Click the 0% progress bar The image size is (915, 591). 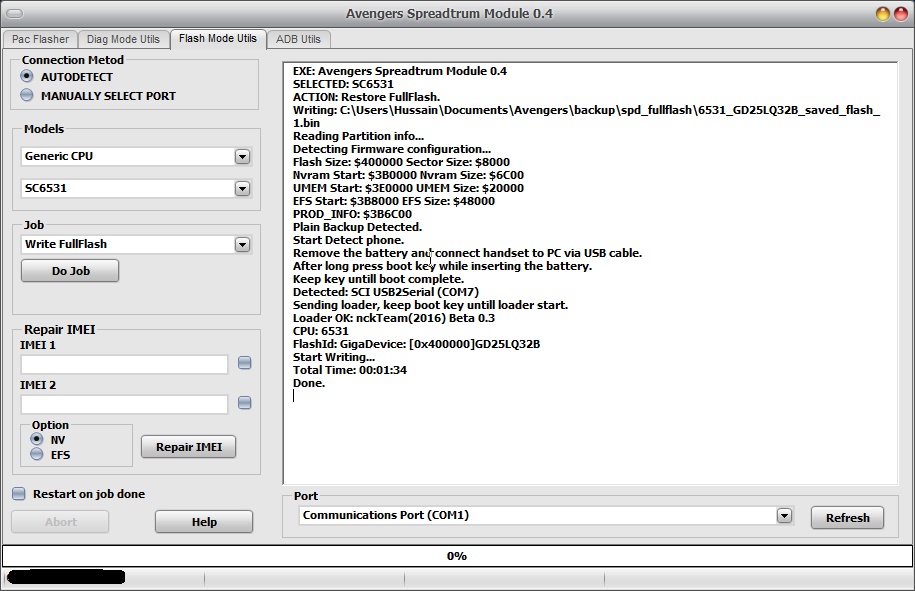[457, 556]
